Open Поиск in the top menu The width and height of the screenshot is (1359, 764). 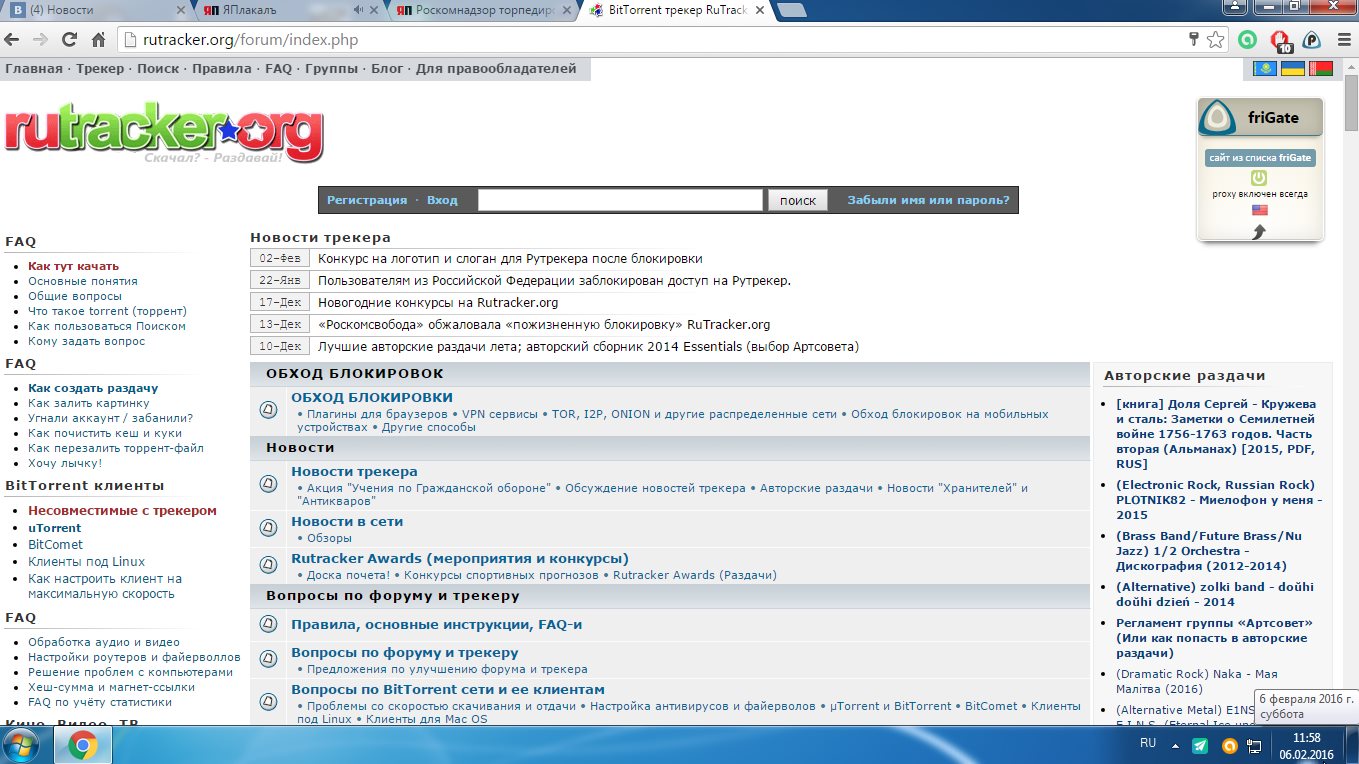pyautogui.click(x=158, y=69)
